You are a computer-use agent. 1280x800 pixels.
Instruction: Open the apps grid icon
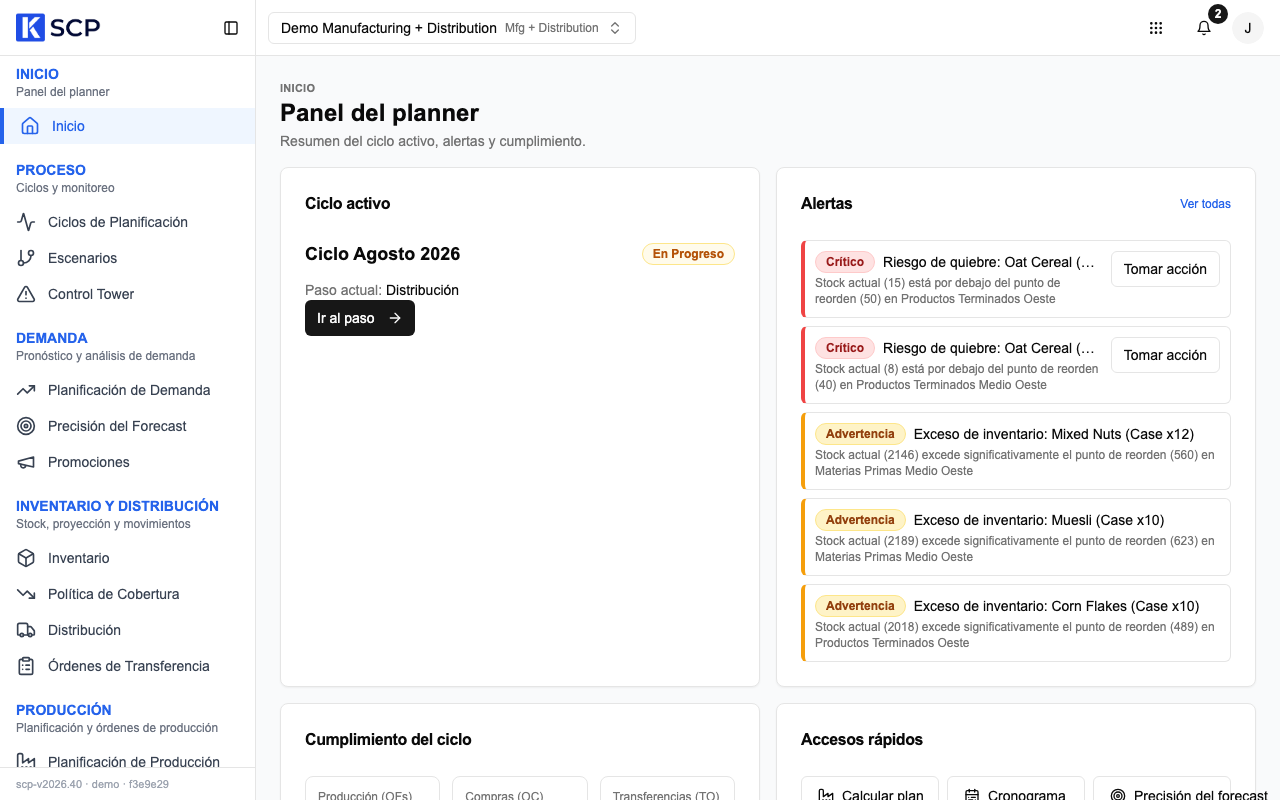(1156, 28)
